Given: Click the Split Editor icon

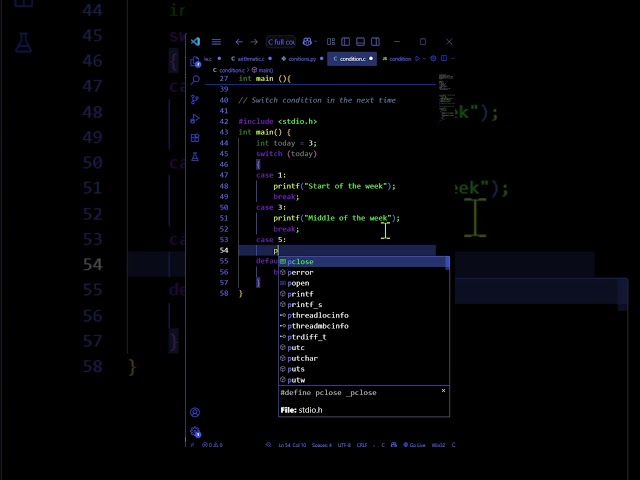Looking at the screenshot, I should click(x=444, y=58).
